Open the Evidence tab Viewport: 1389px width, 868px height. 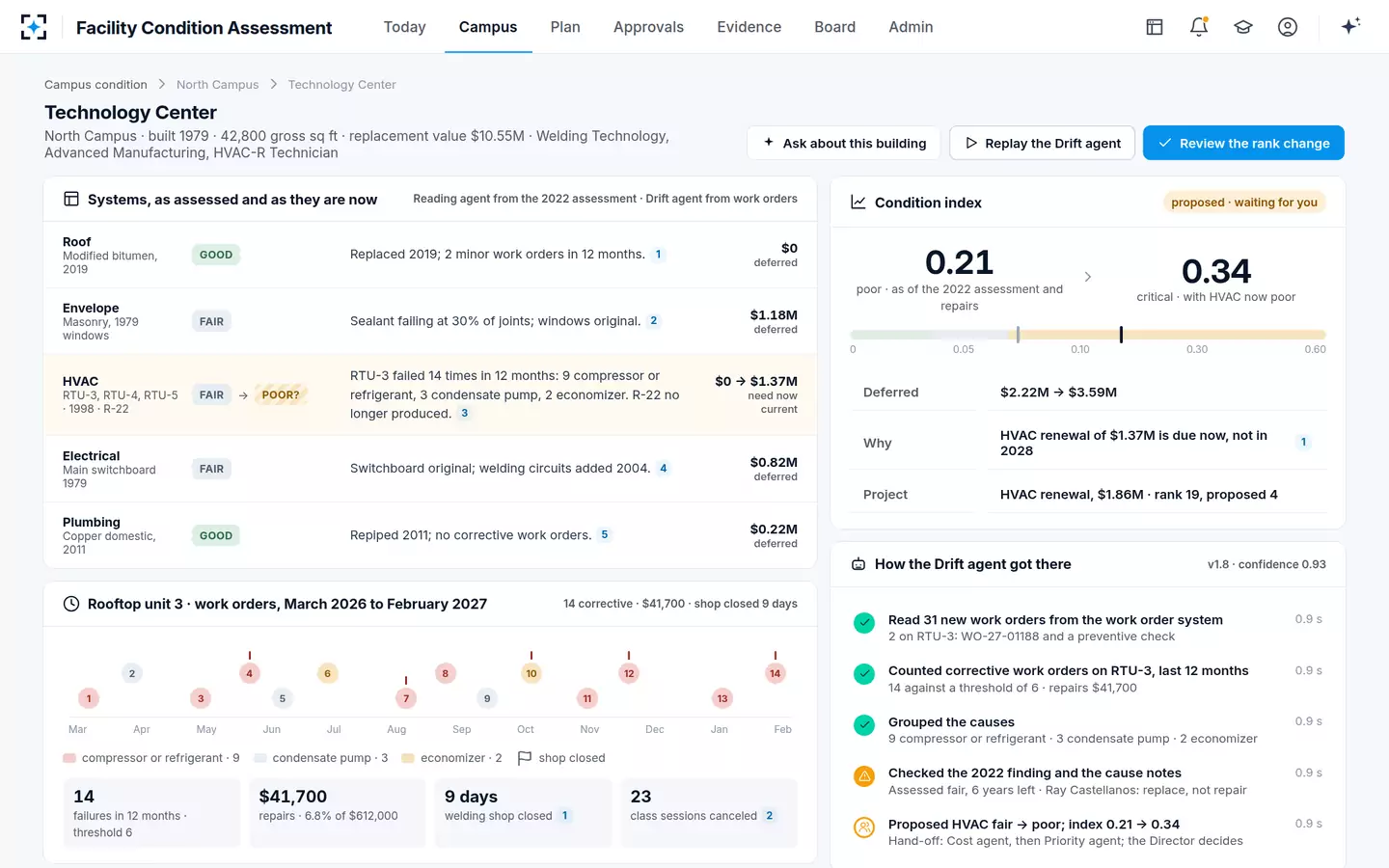[x=749, y=27]
